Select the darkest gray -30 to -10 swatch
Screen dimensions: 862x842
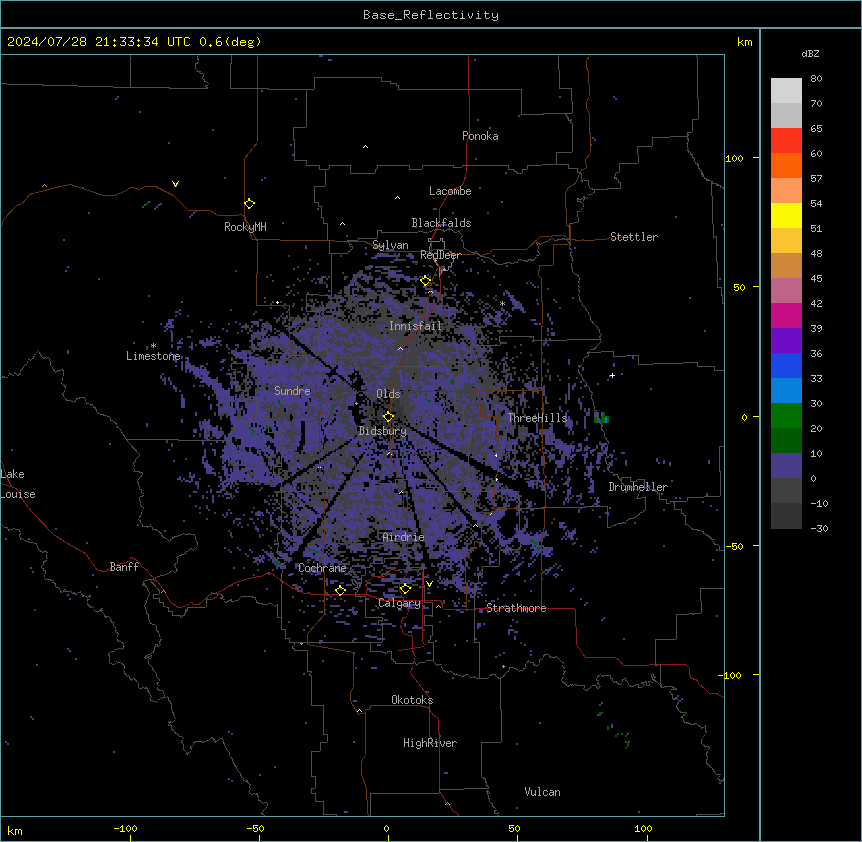(x=786, y=516)
